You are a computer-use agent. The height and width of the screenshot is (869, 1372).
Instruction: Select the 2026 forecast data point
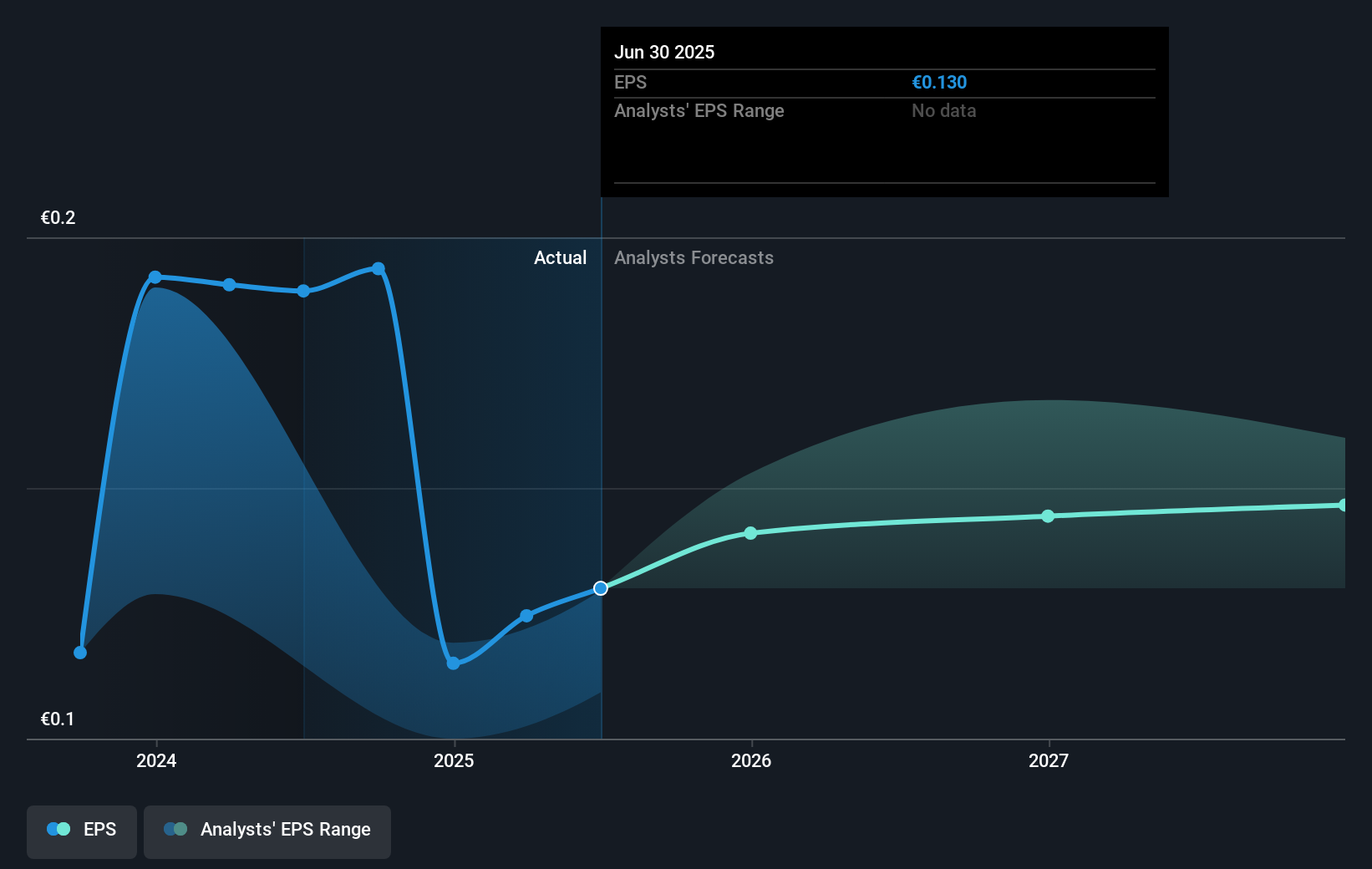[x=750, y=533]
